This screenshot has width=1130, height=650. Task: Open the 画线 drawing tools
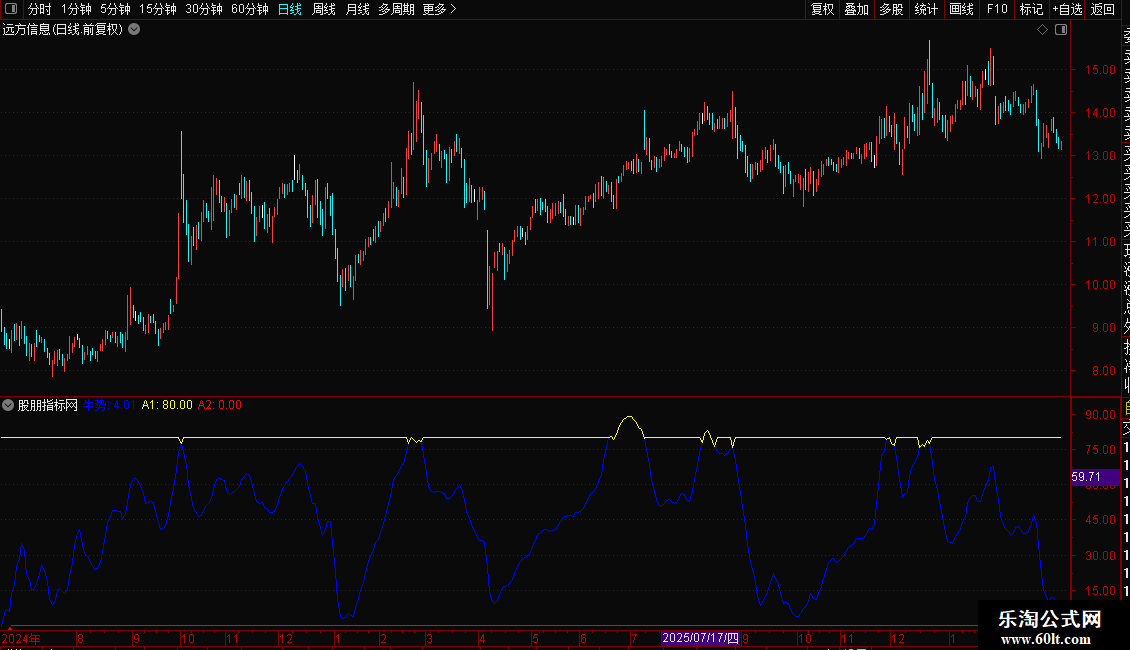(x=961, y=9)
